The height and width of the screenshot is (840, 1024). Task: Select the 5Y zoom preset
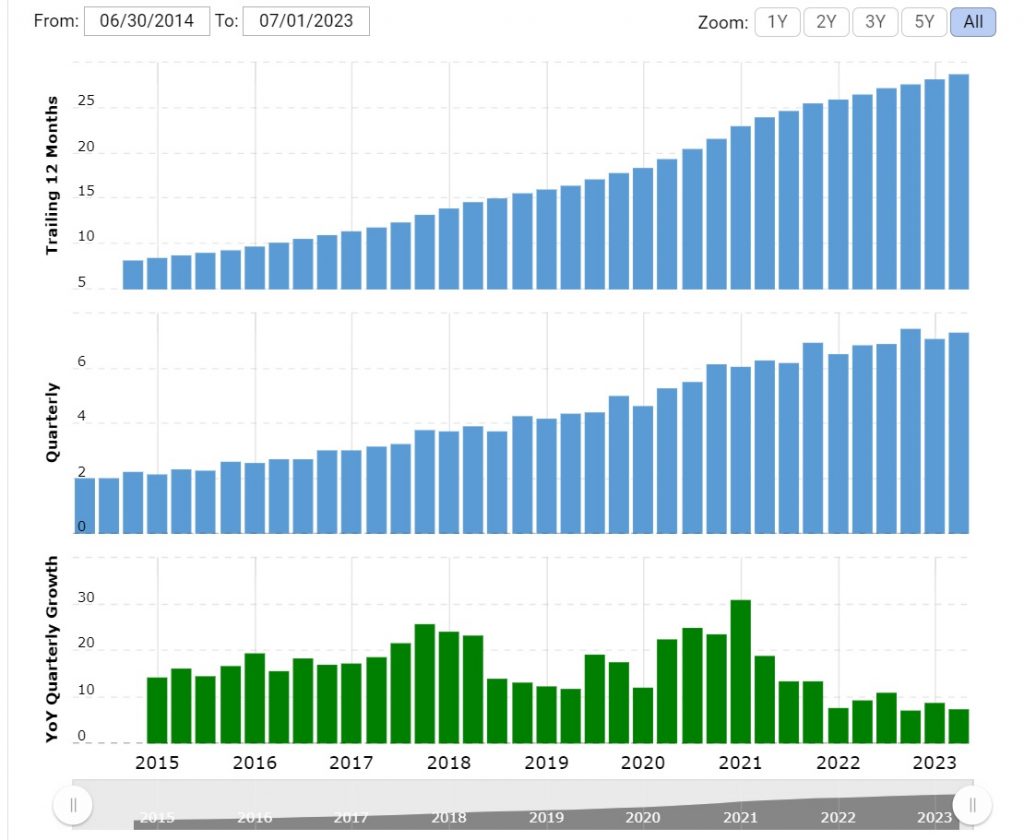(x=923, y=22)
